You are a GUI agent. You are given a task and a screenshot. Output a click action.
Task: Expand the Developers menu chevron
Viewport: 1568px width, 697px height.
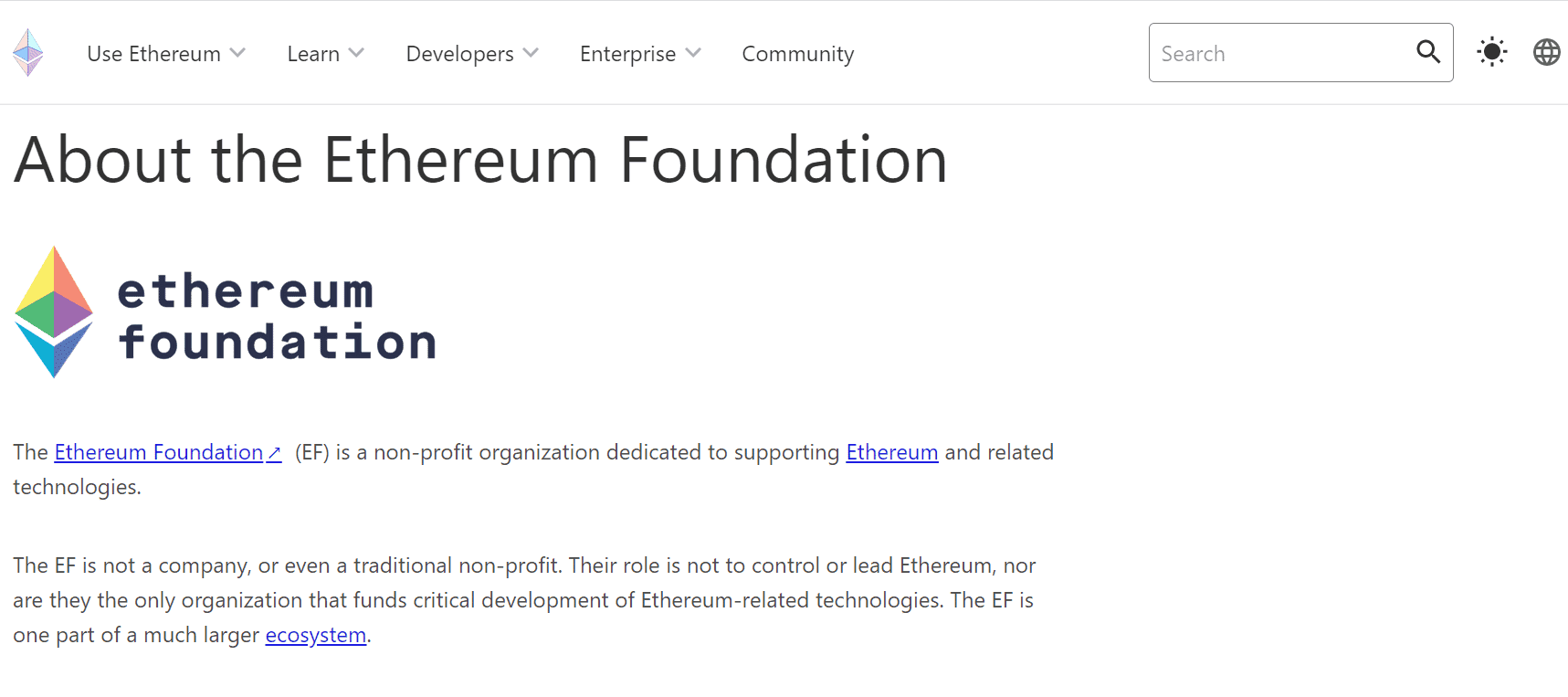[x=531, y=53]
